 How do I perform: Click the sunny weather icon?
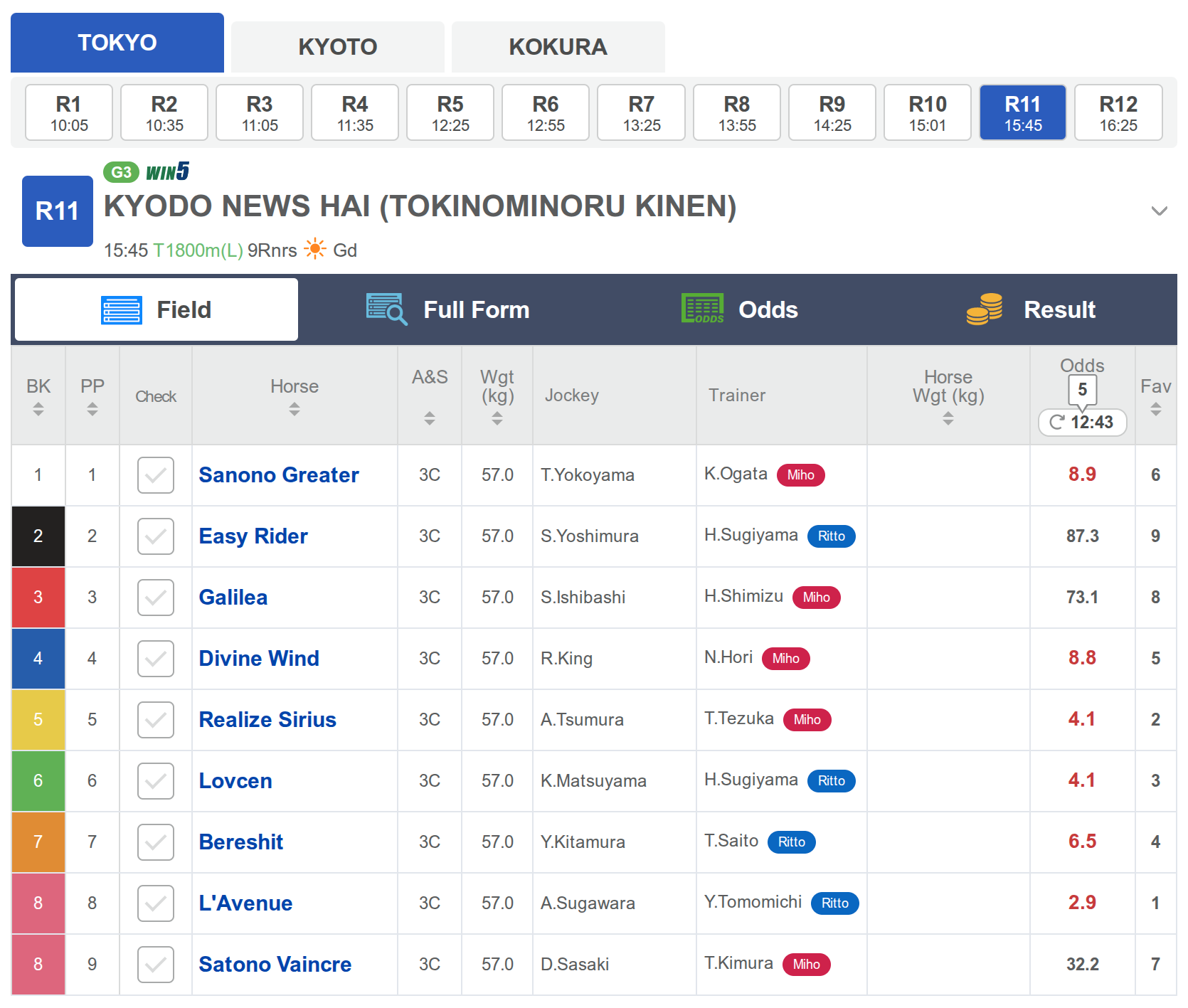[315, 249]
